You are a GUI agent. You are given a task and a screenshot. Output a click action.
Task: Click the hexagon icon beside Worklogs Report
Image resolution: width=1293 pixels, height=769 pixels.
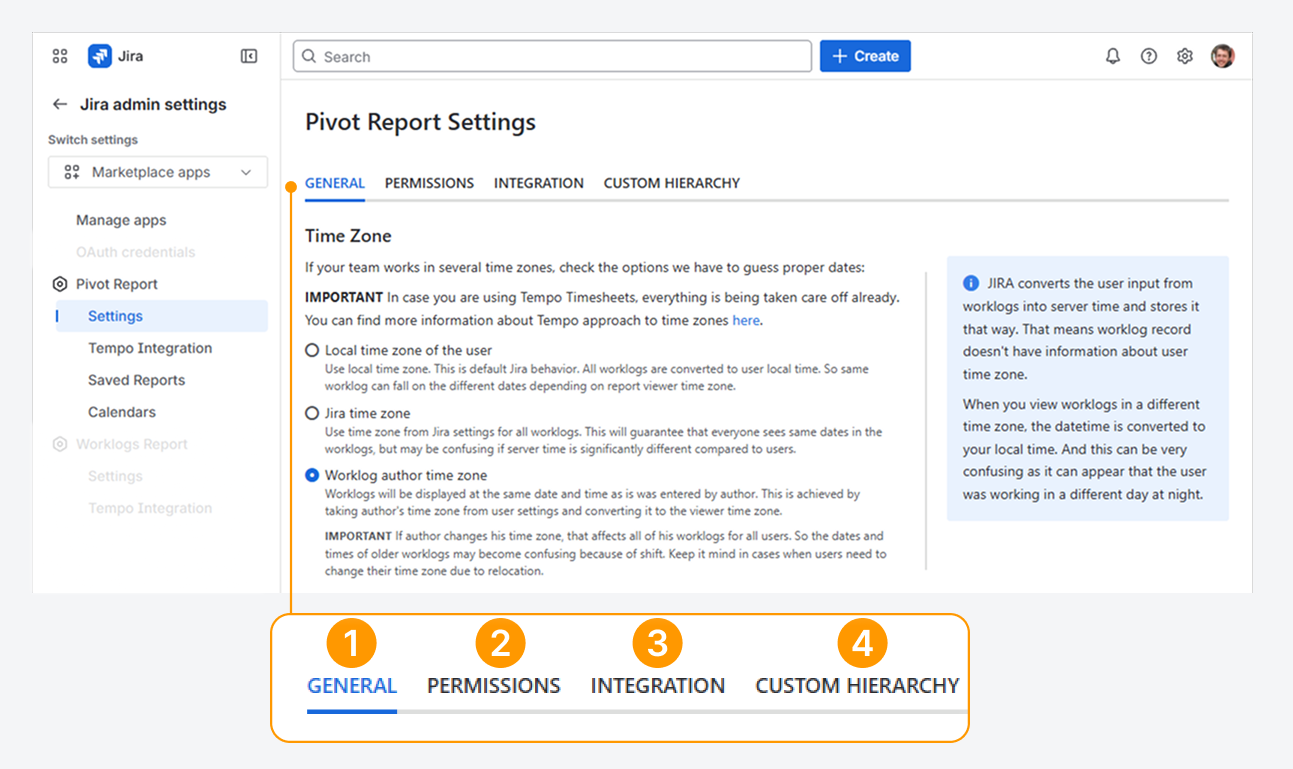point(60,444)
